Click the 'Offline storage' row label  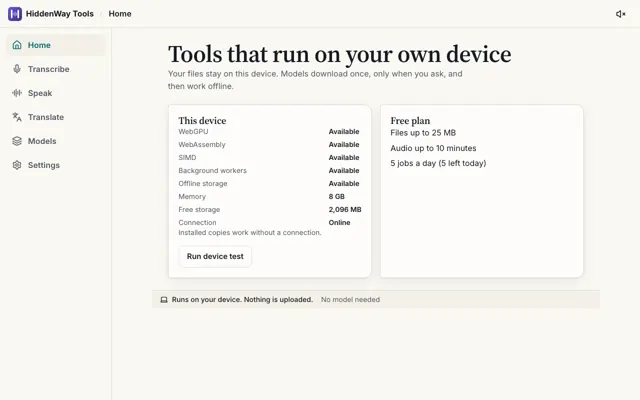click(202, 184)
